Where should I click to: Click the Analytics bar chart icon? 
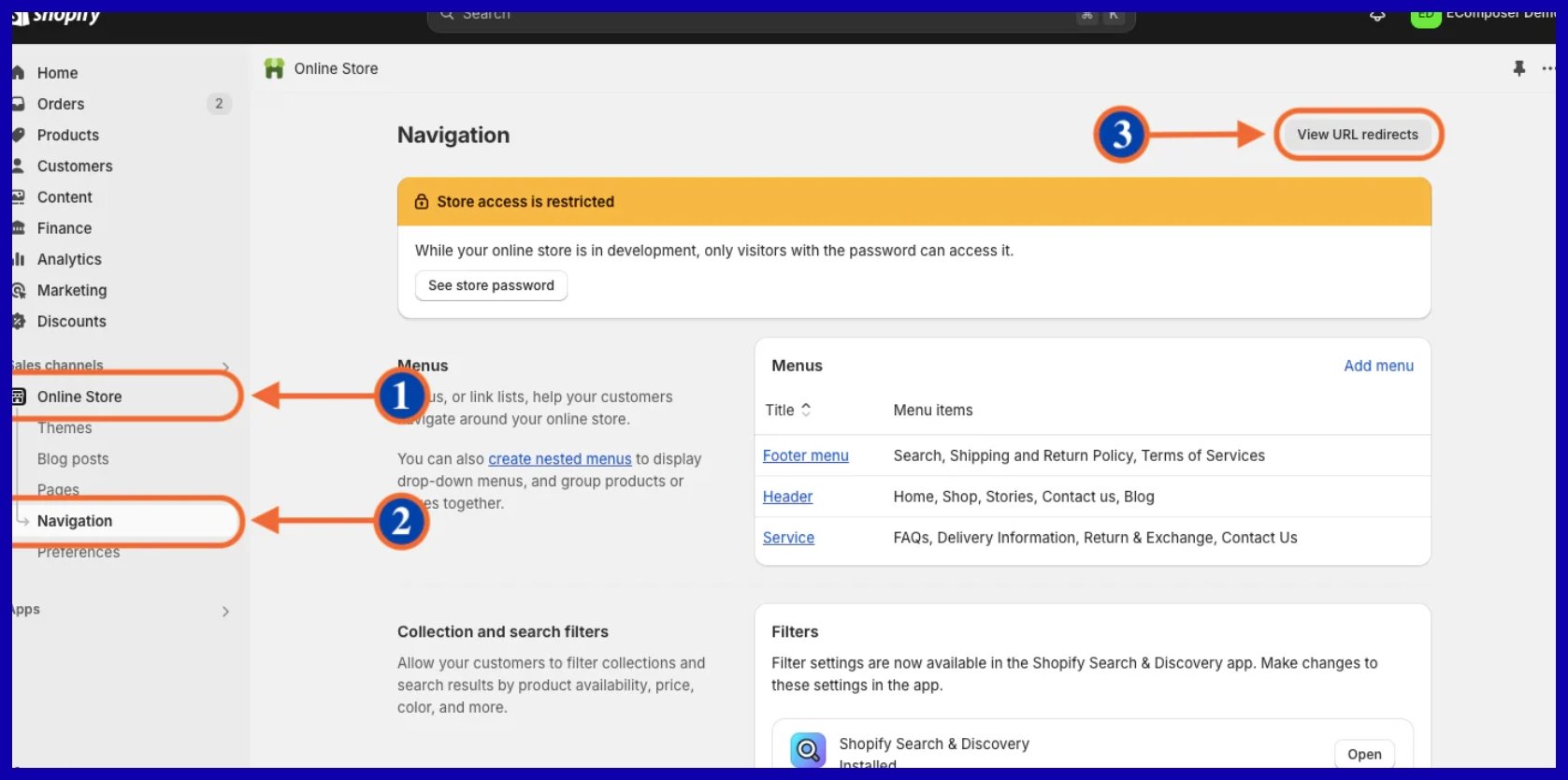tap(18, 259)
